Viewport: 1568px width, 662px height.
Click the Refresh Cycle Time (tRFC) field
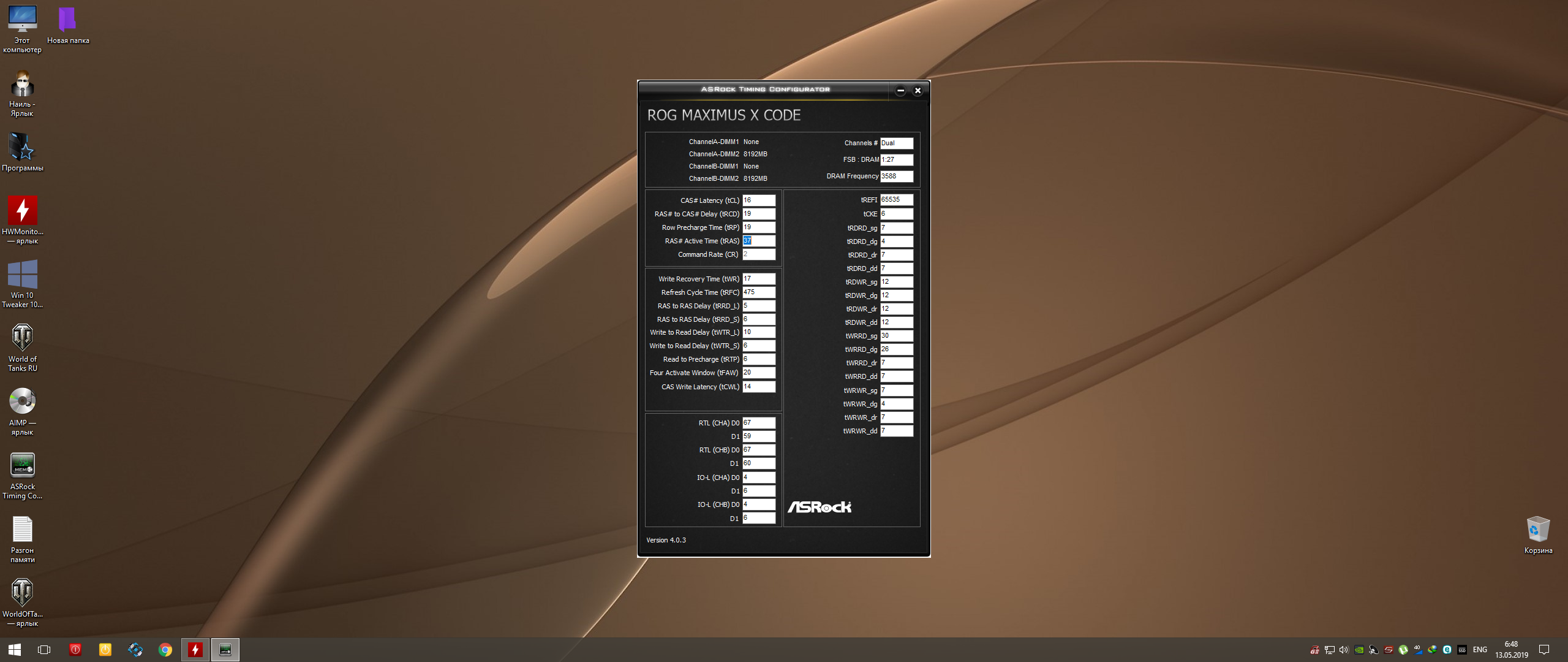coord(759,292)
